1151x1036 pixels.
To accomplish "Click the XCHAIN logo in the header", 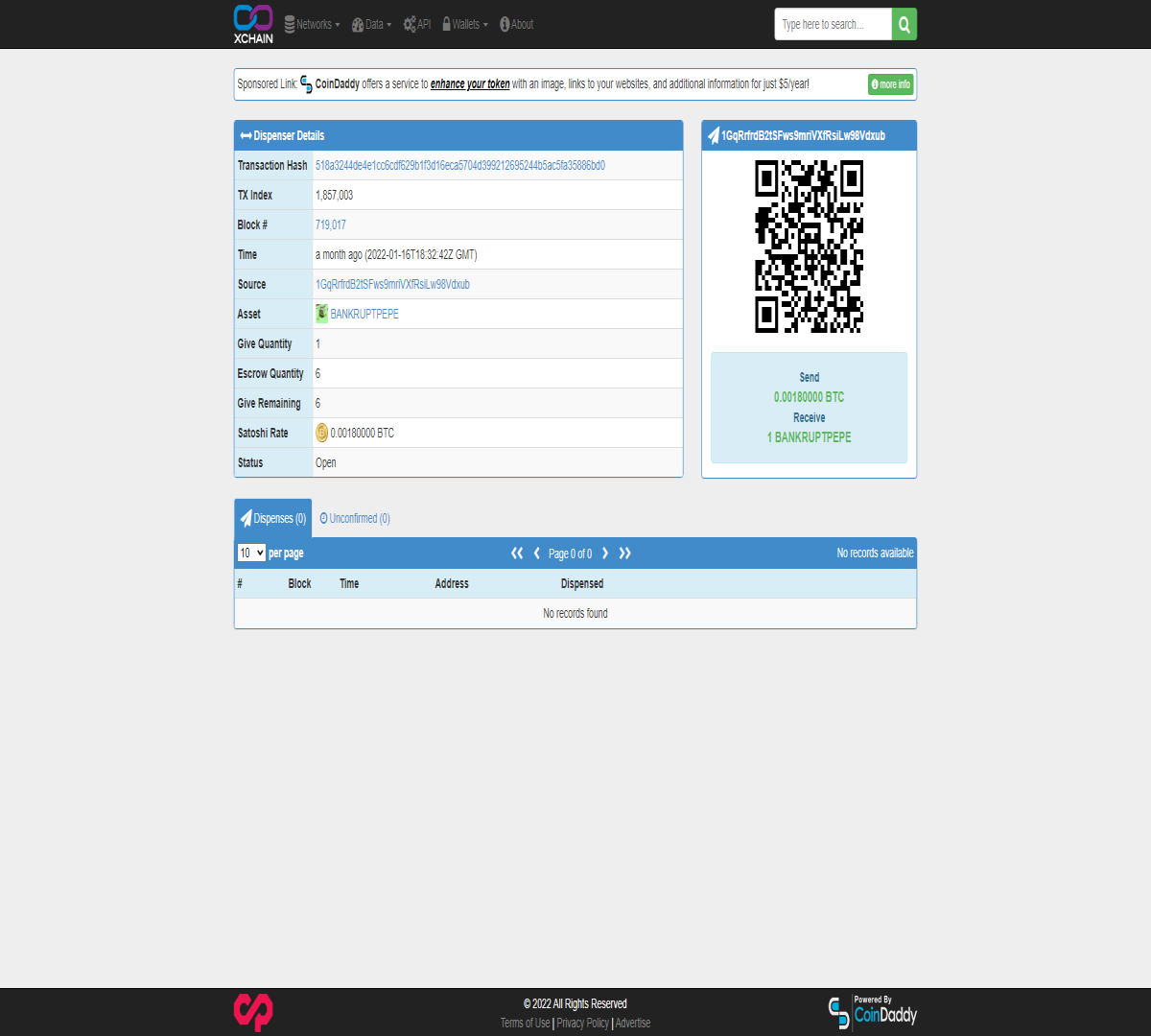I will coord(253,24).
